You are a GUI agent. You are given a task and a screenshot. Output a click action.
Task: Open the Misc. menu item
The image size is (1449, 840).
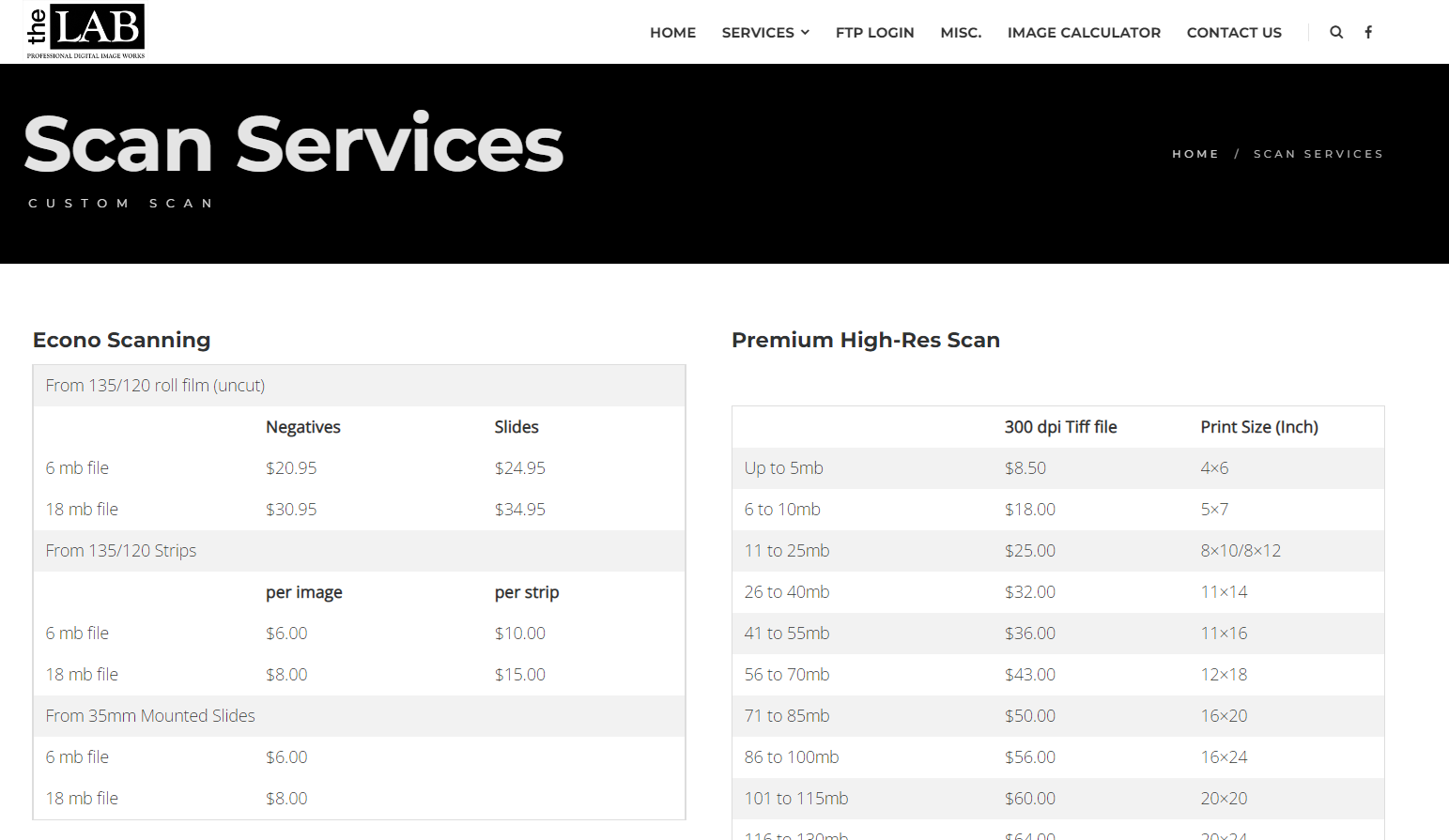961,33
